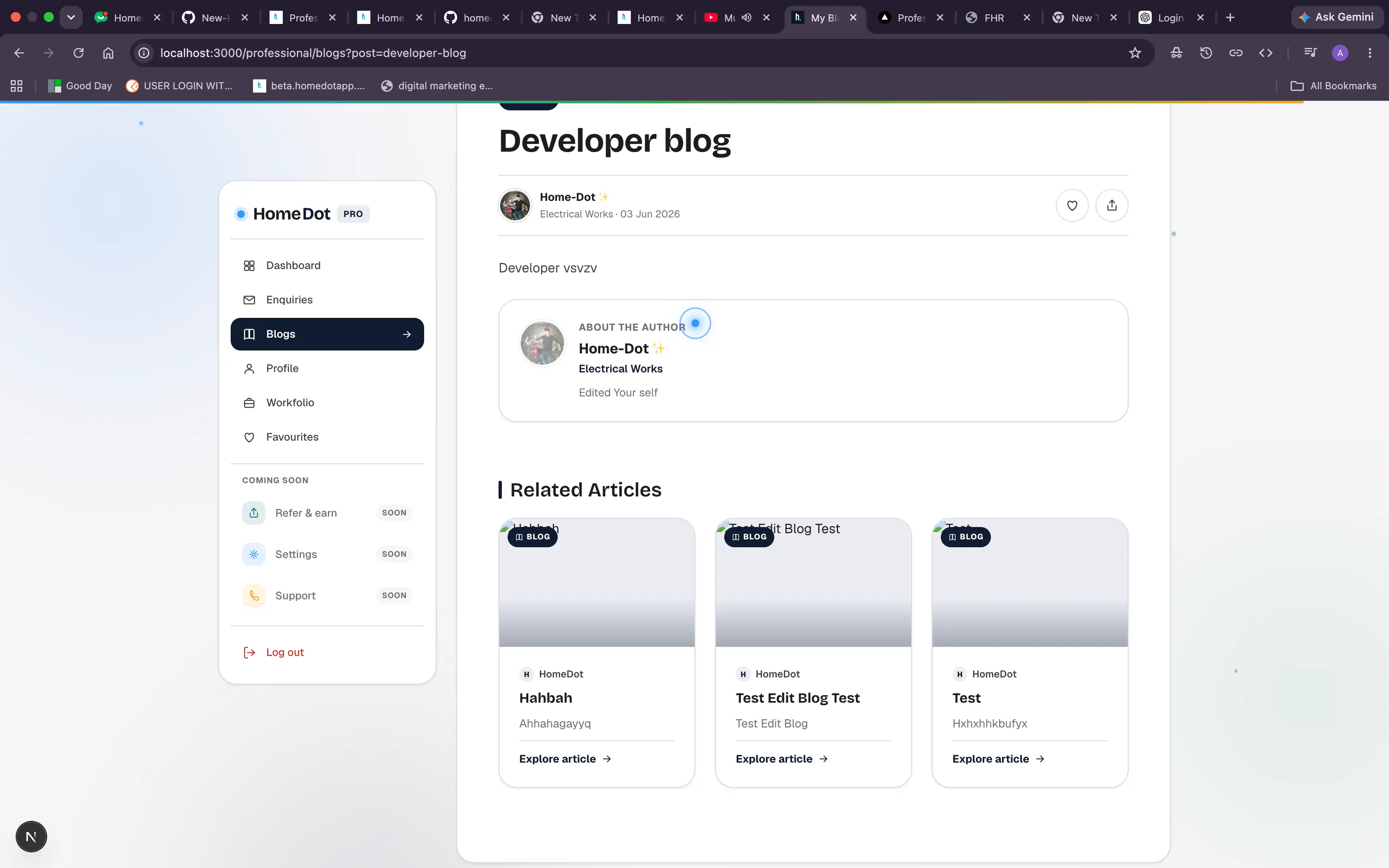Switch to the Login tab
Image resolution: width=1389 pixels, height=868 pixels.
1170,18
